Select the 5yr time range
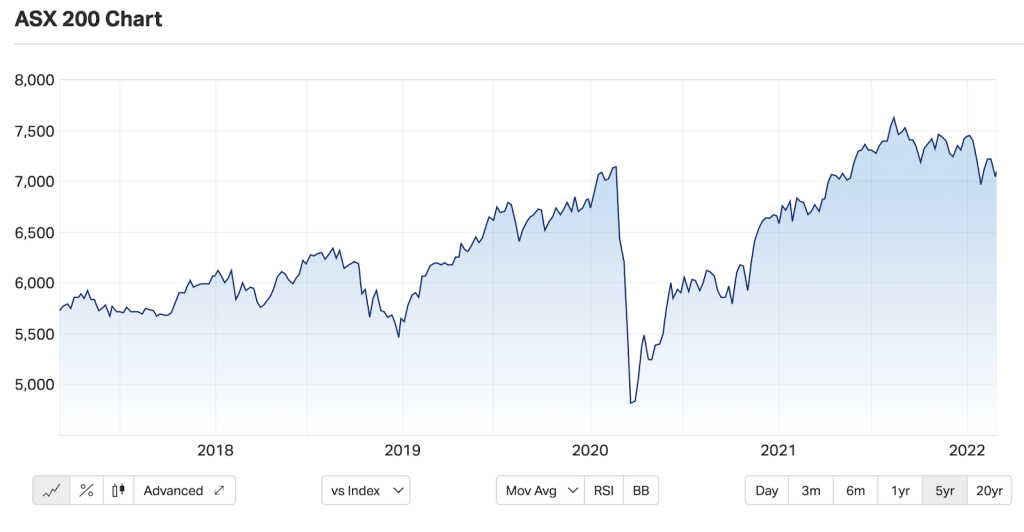The height and width of the screenshot is (532, 1024). pos(944,490)
